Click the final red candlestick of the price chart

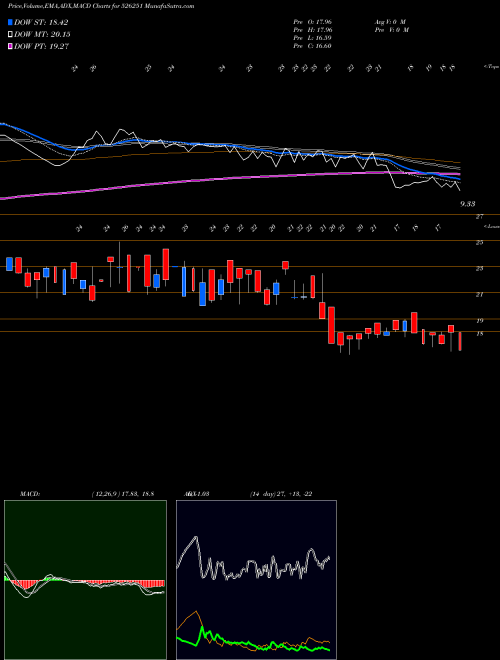460,341
